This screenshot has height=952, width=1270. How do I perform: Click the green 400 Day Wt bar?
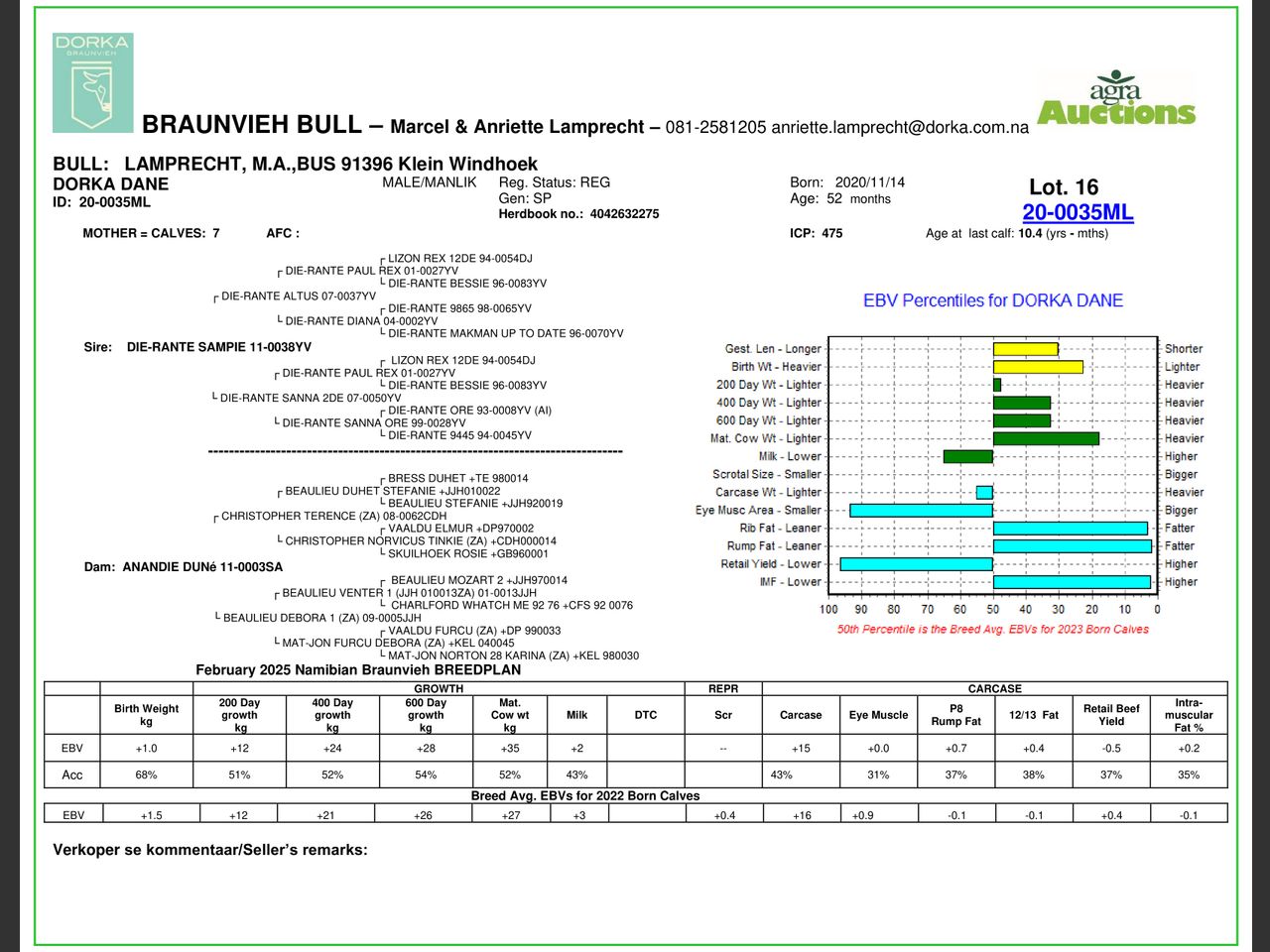click(1022, 403)
